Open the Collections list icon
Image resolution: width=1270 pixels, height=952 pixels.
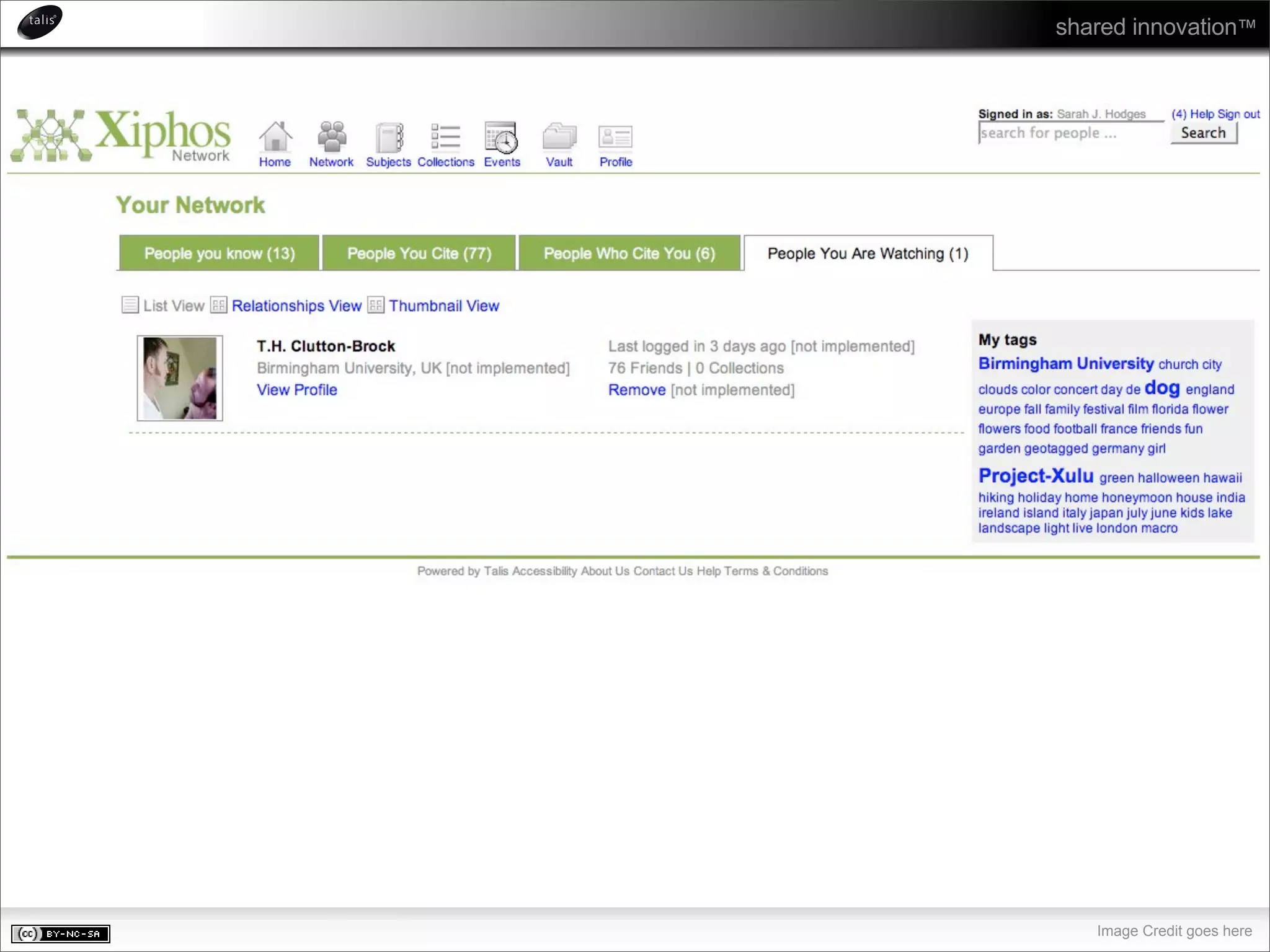tap(445, 137)
